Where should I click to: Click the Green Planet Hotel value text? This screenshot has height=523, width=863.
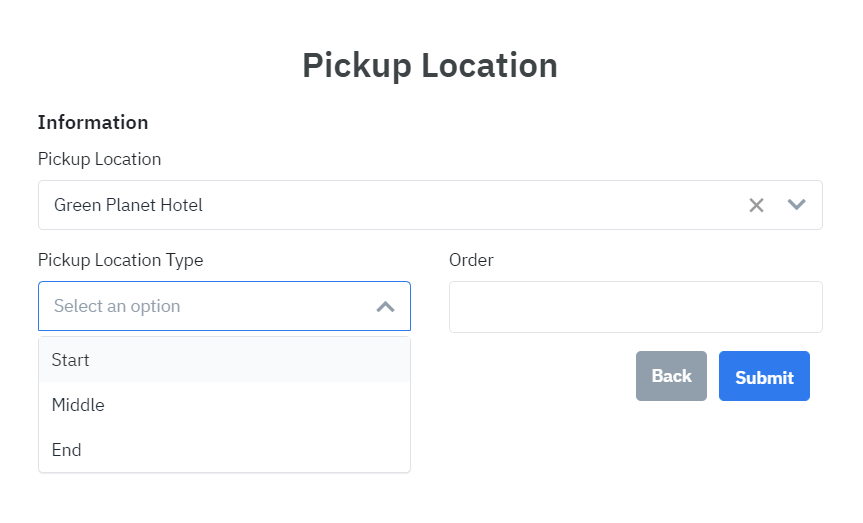[128, 205]
